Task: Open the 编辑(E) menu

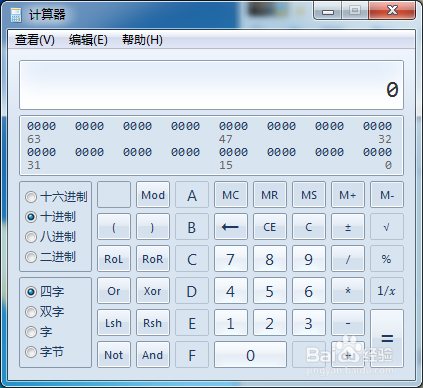Action: pos(88,40)
